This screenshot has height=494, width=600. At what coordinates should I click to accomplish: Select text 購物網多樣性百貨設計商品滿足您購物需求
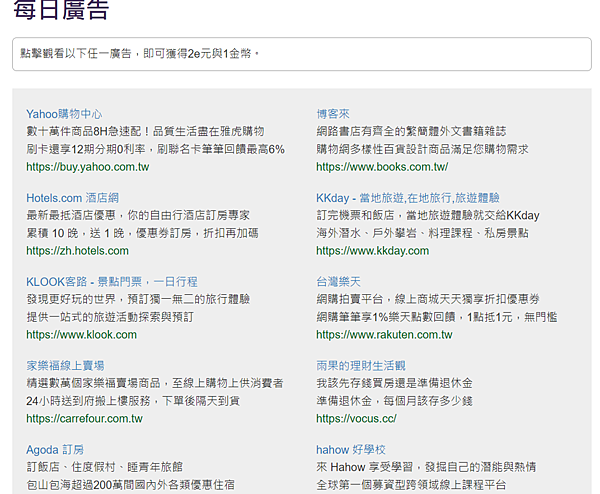[x=422, y=149]
